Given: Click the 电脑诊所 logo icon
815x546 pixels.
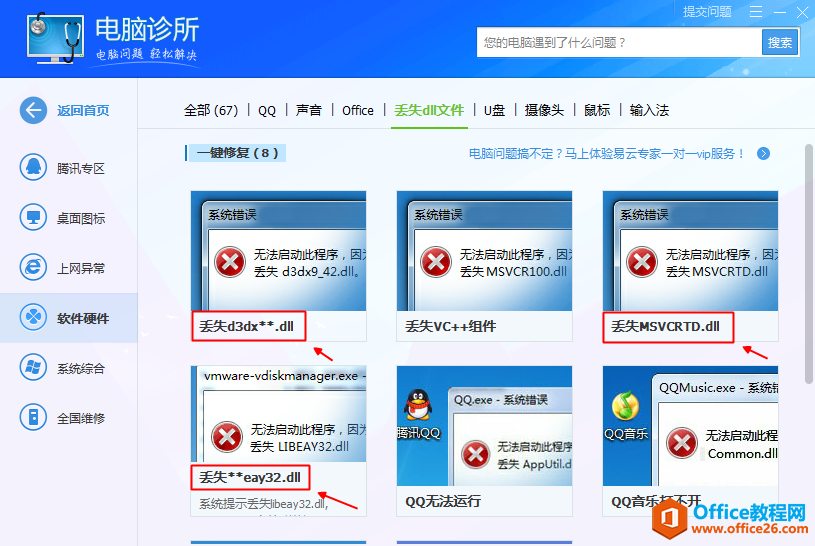Looking at the screenshot, I should [55, 38].
